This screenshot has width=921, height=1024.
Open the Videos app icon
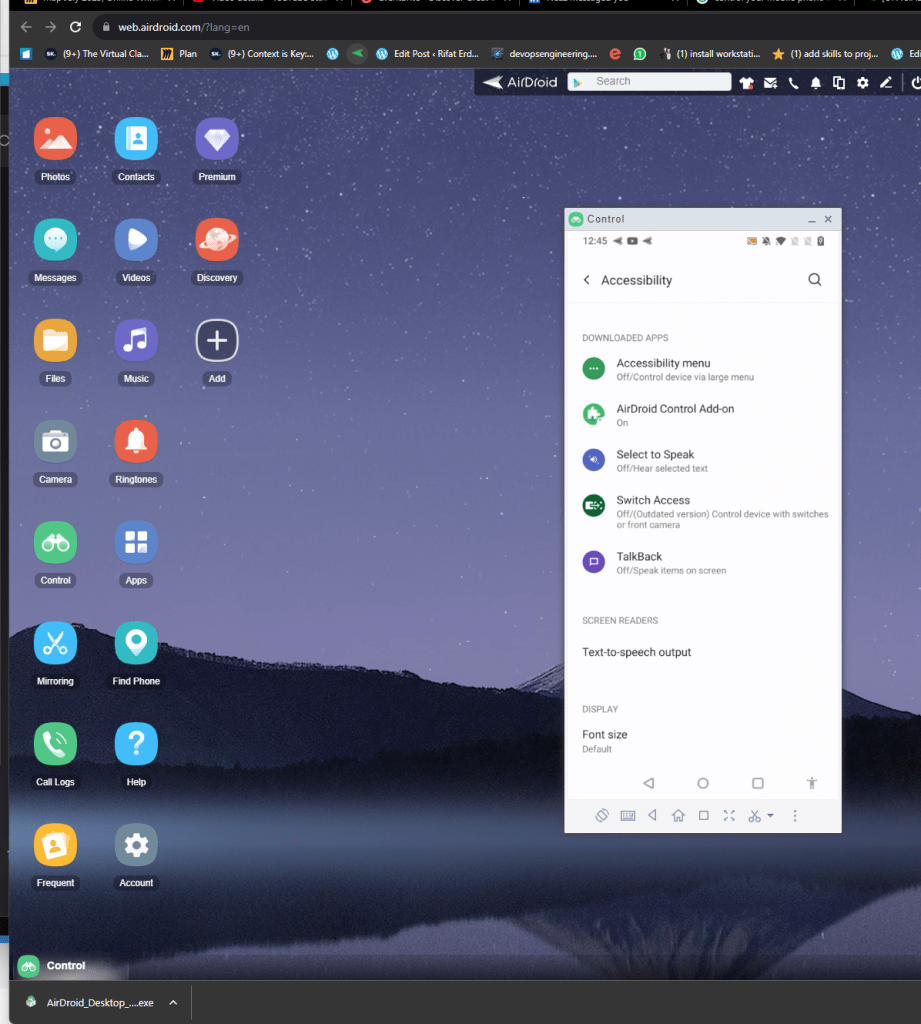(x=136, y=240)
